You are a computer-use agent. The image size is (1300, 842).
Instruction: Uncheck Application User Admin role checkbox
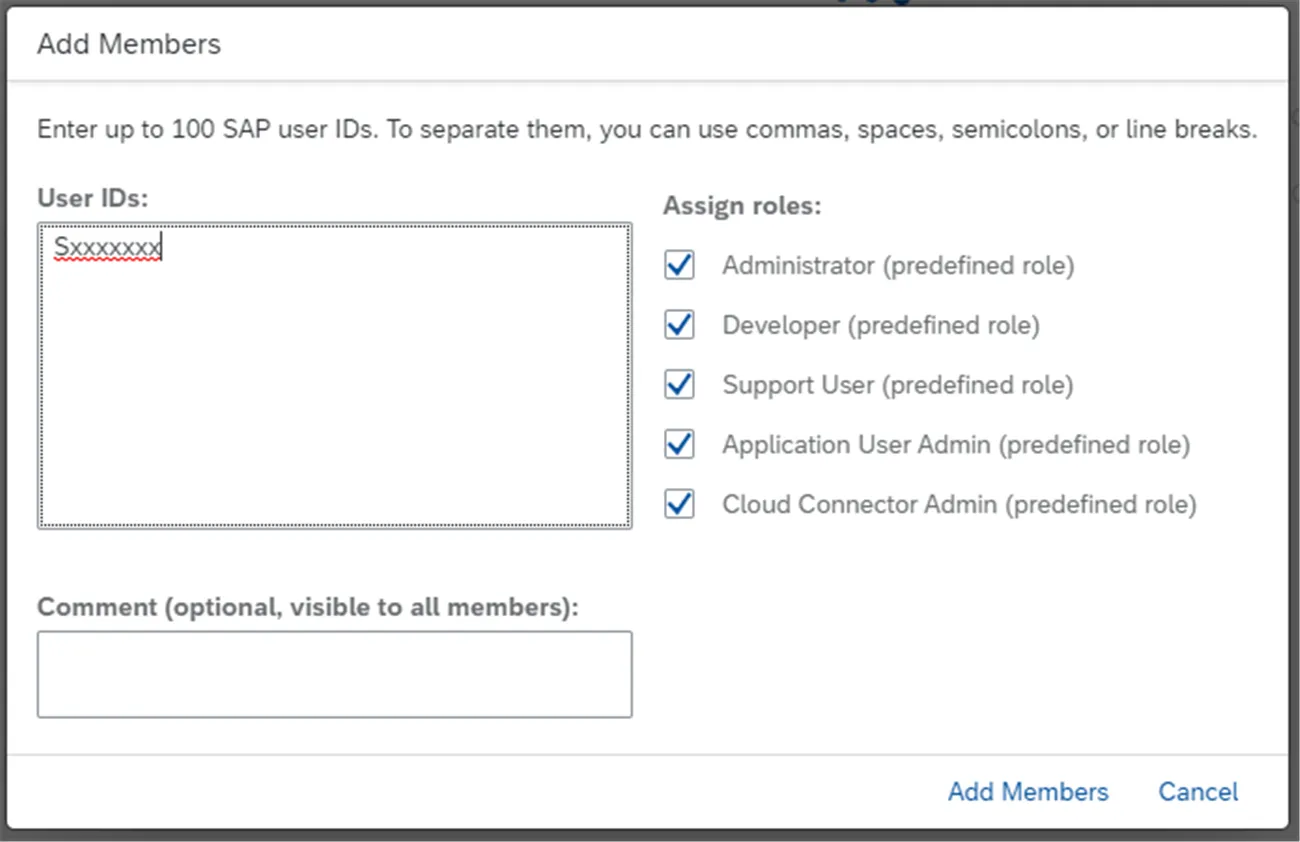point(680,444)
